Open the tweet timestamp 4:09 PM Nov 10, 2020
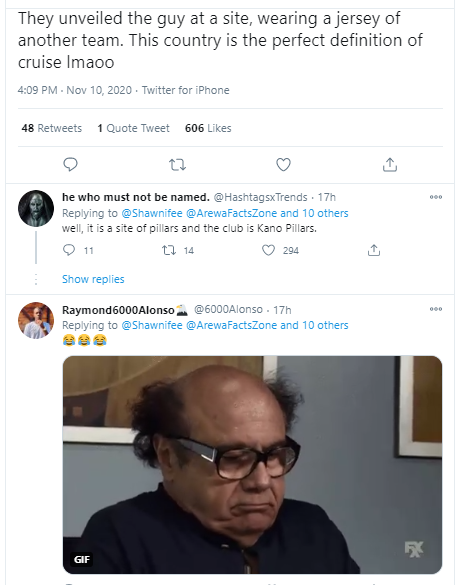463x585 pixels. point(75,90)
